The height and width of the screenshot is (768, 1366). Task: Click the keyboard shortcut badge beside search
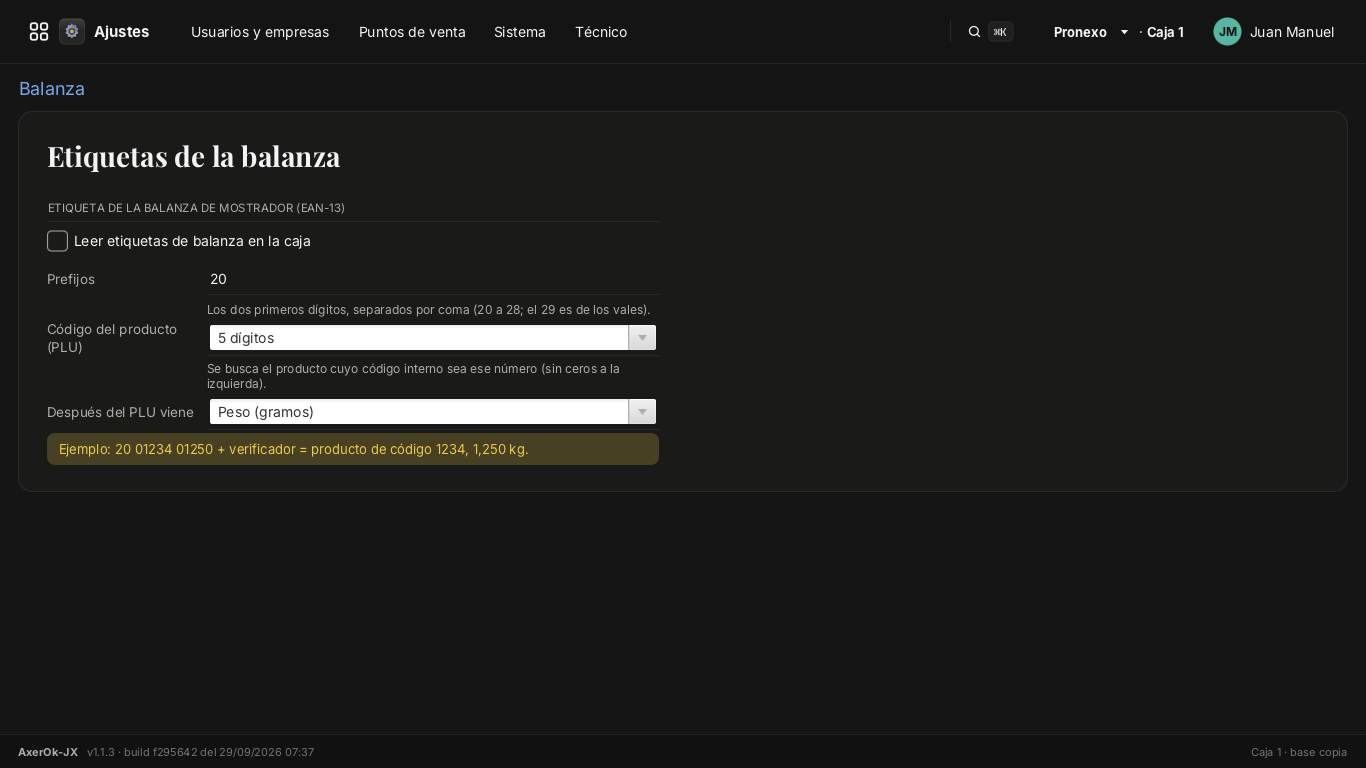(1000, 32)
